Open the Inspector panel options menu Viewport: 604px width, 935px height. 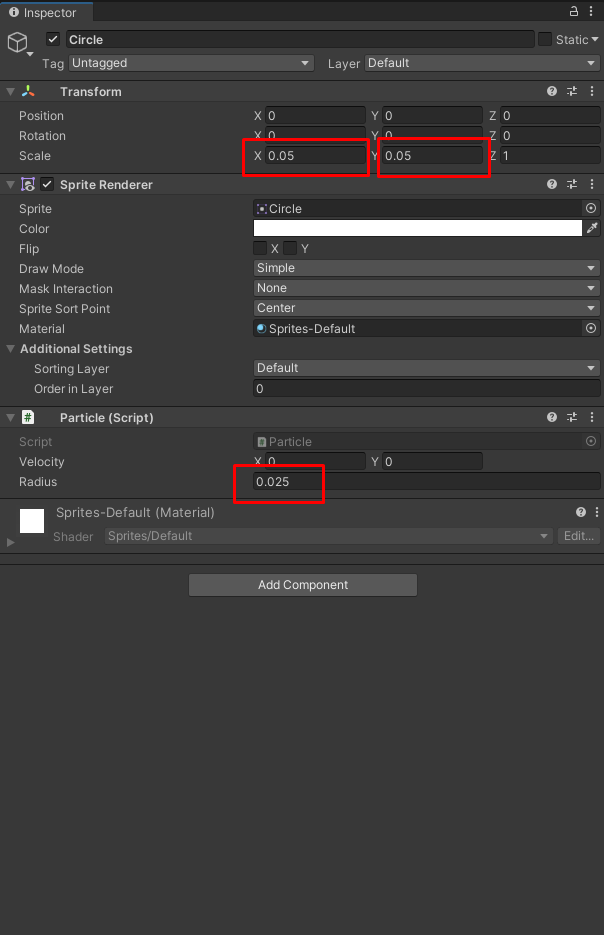click(x=592, y=12)
